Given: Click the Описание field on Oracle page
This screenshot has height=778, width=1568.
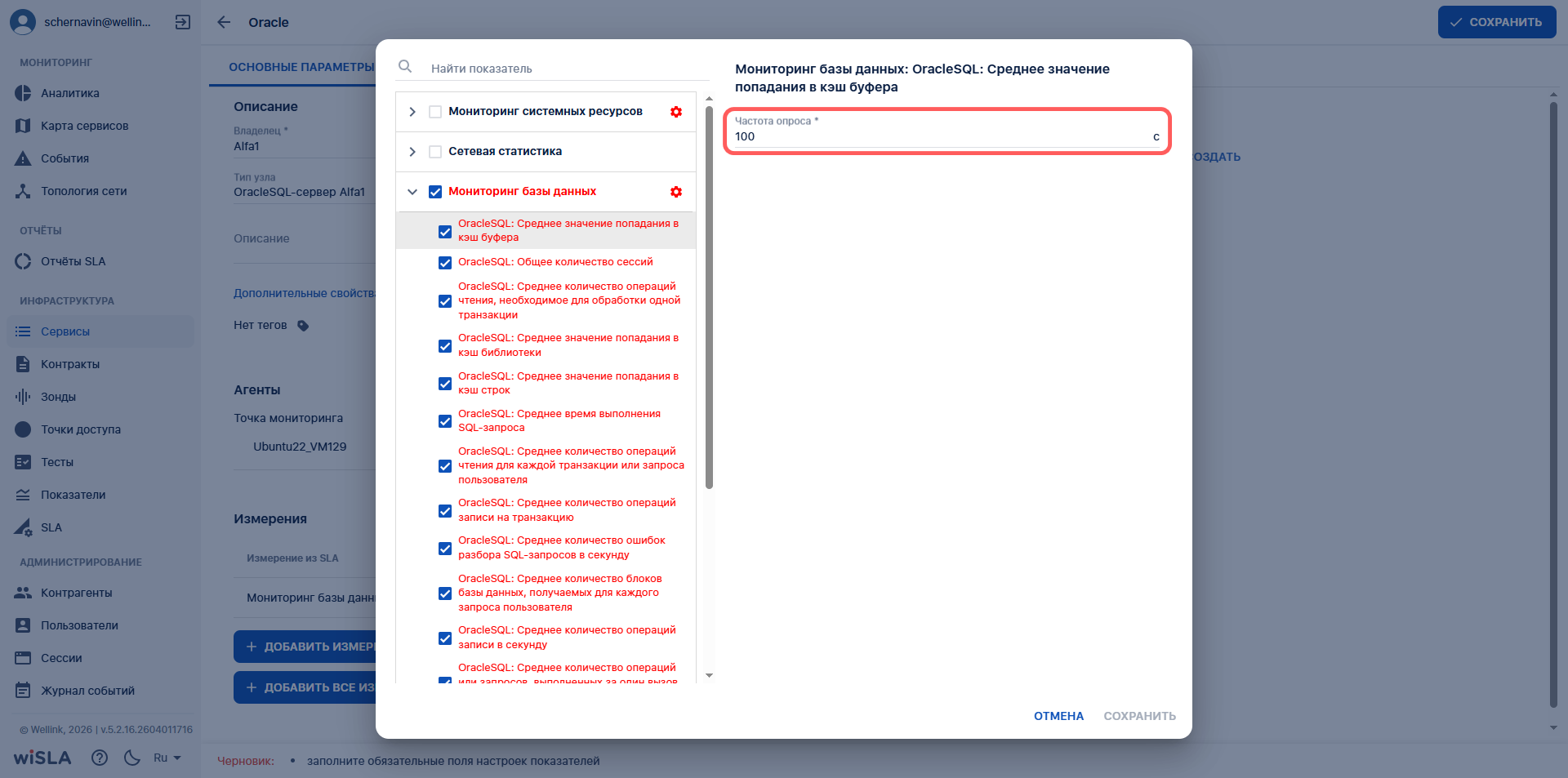Looking at the screenshot, I should pos(304,239).
